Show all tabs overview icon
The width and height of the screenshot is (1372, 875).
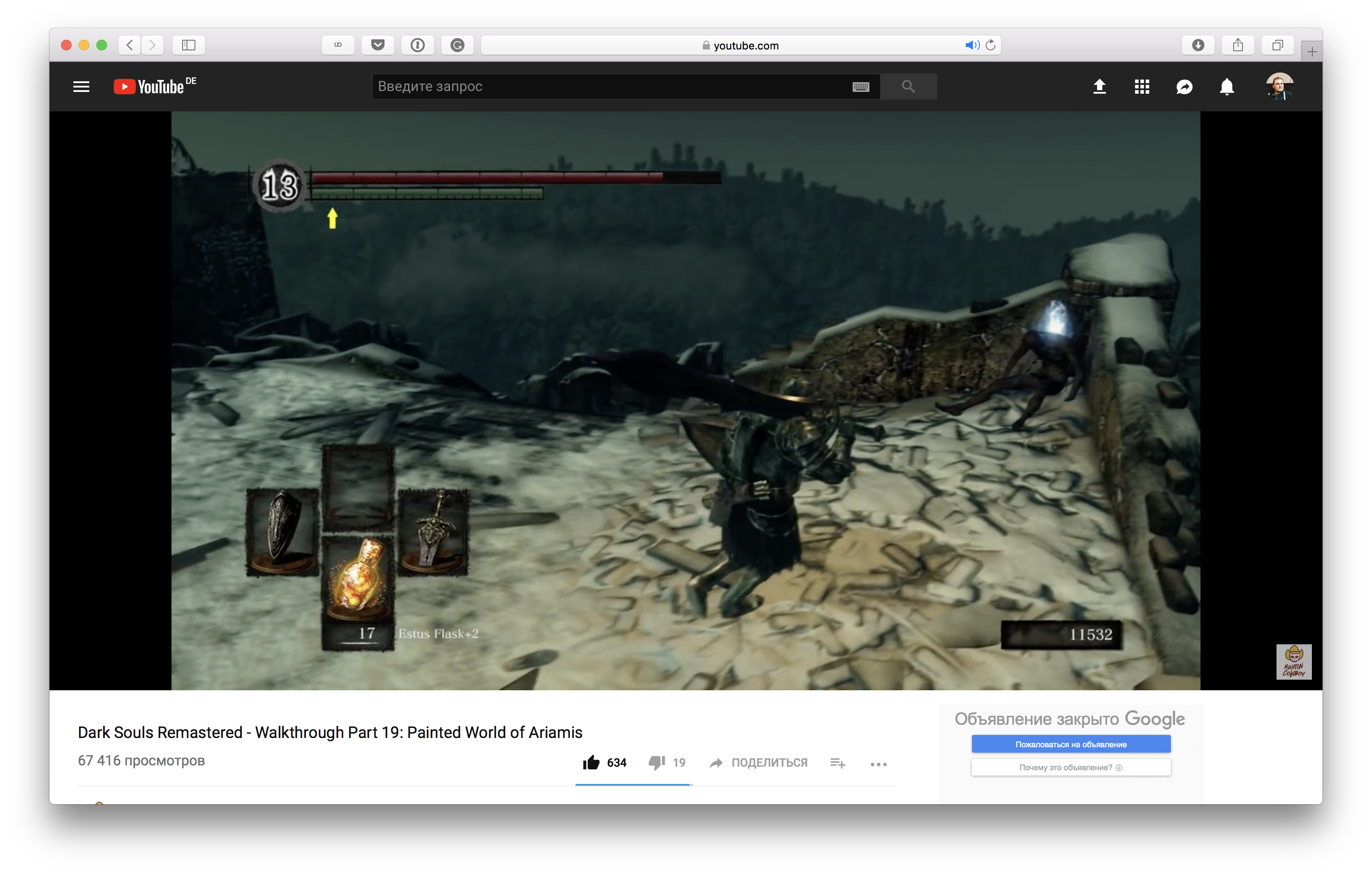click(x=1277, y=45)
